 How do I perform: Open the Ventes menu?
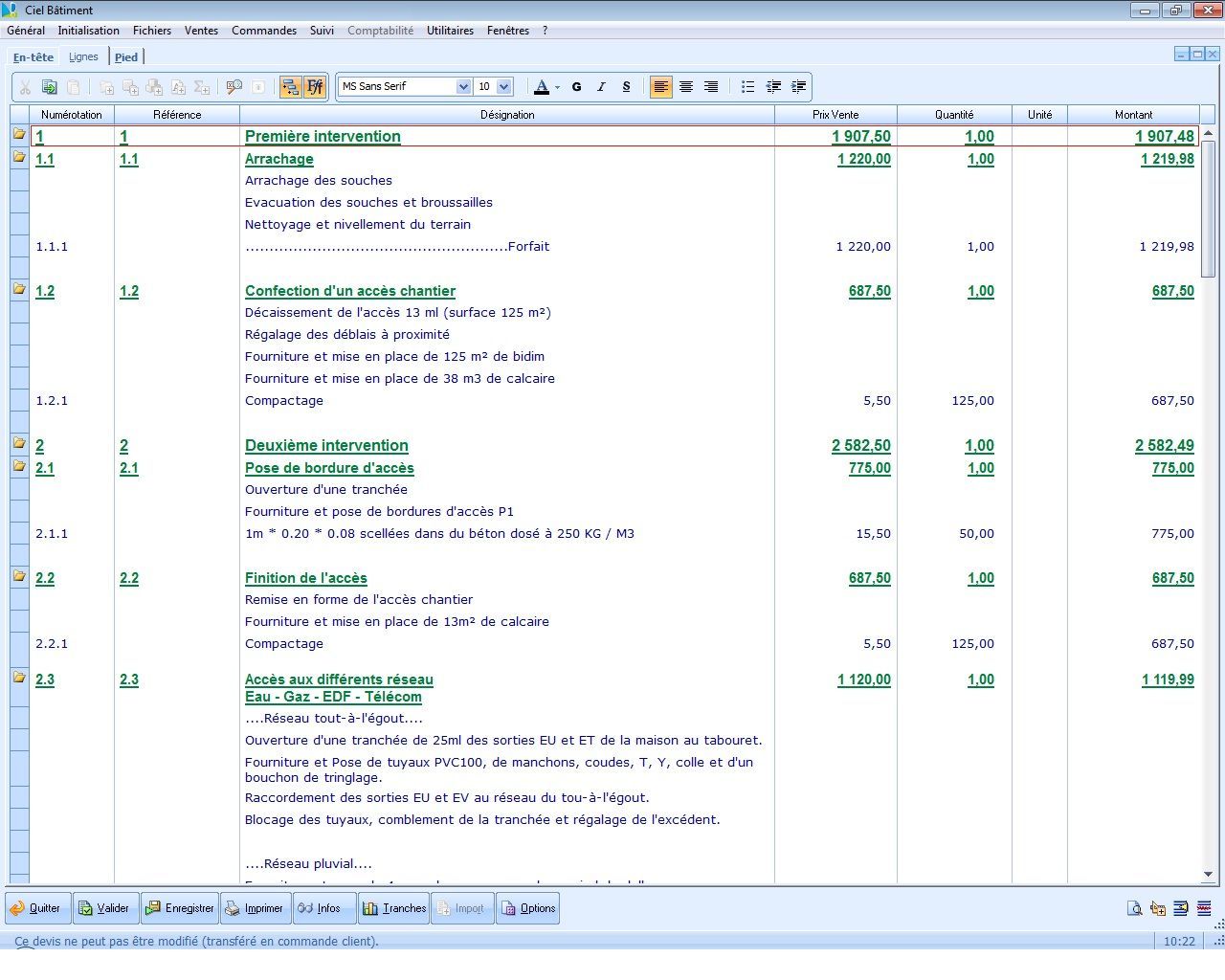201,31
